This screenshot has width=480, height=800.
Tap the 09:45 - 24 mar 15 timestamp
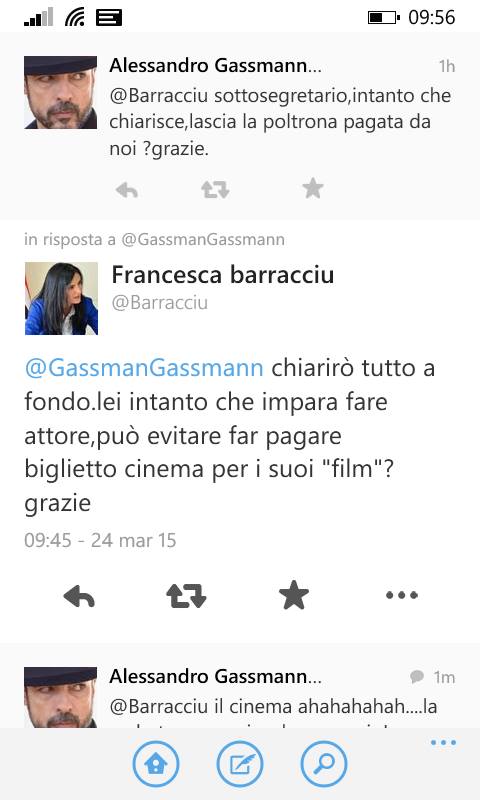(x=100, y=540)
